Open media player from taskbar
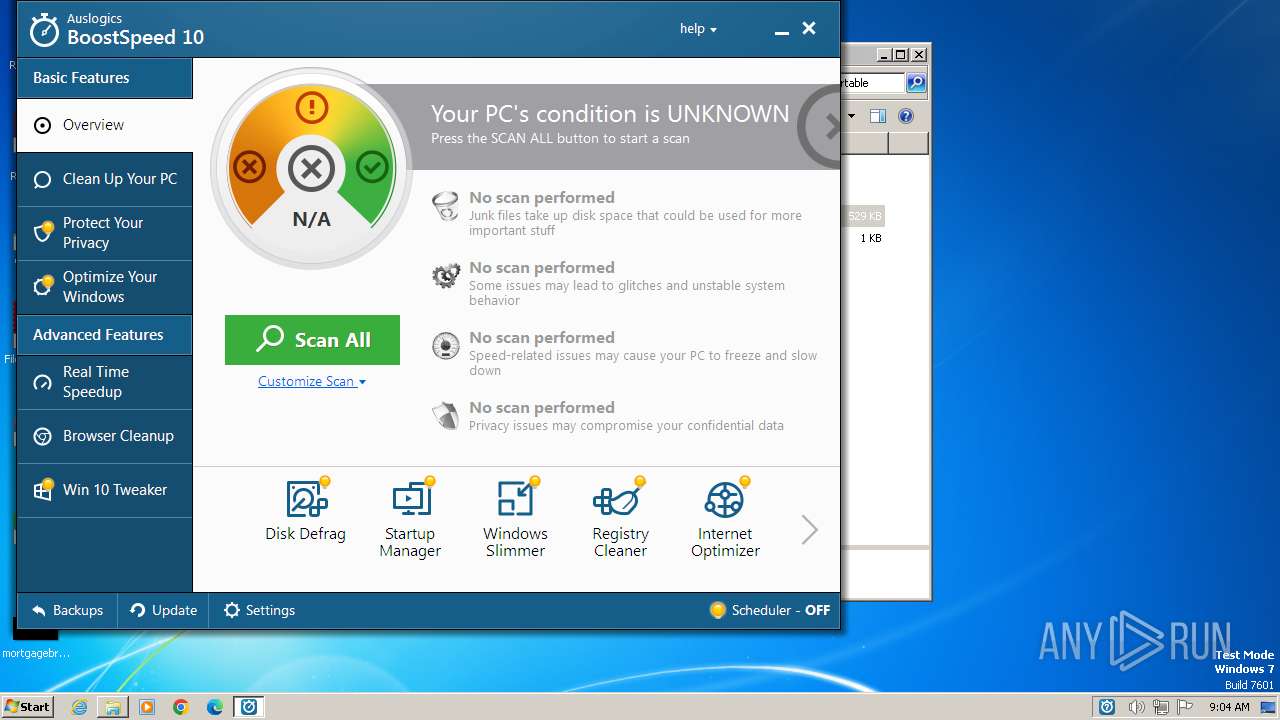1280x720 pixels. click(x=147, y=707)
